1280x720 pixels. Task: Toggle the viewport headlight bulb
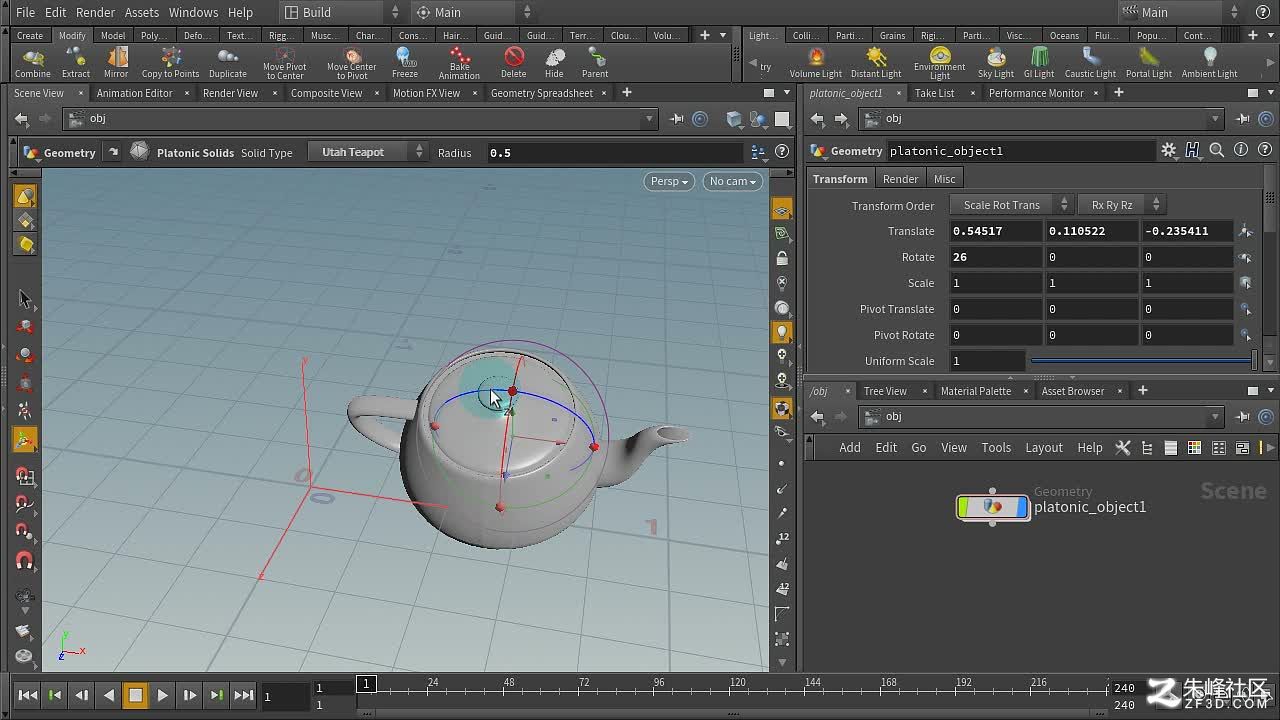coord(782,332)
